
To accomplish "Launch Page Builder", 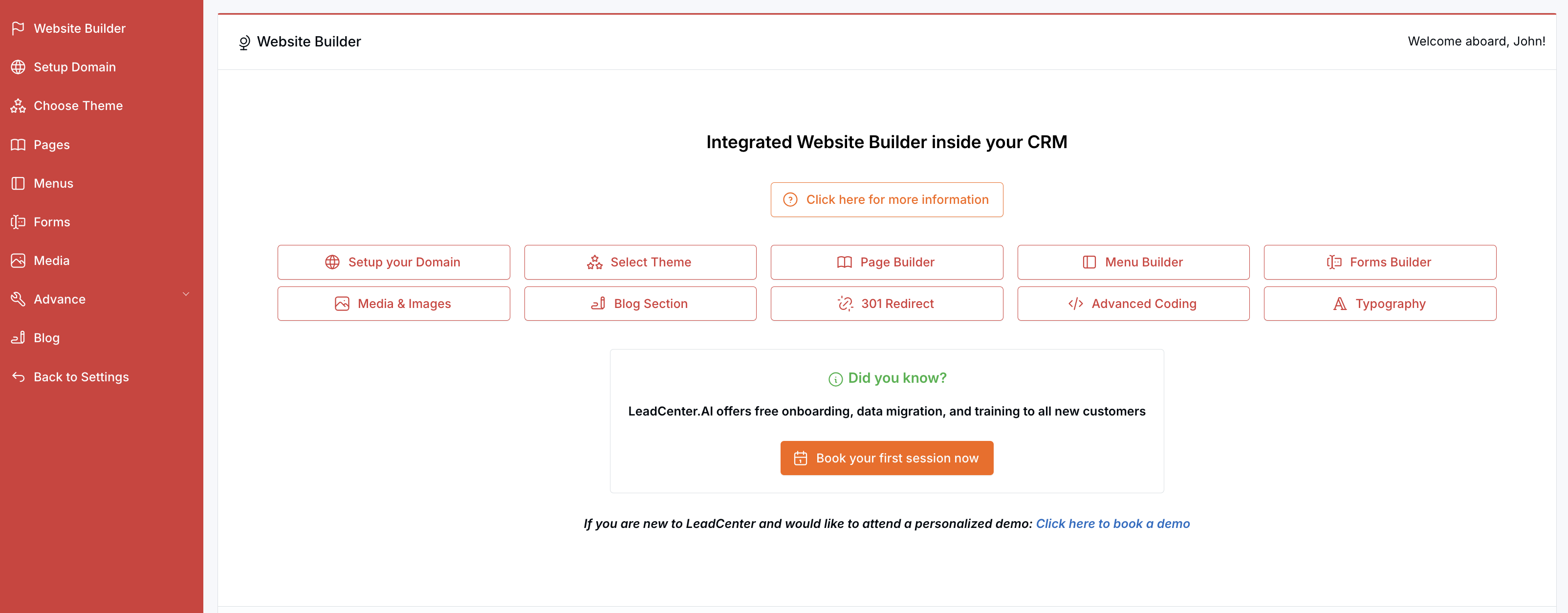I will pyautogui.click(x=886, y=263).
